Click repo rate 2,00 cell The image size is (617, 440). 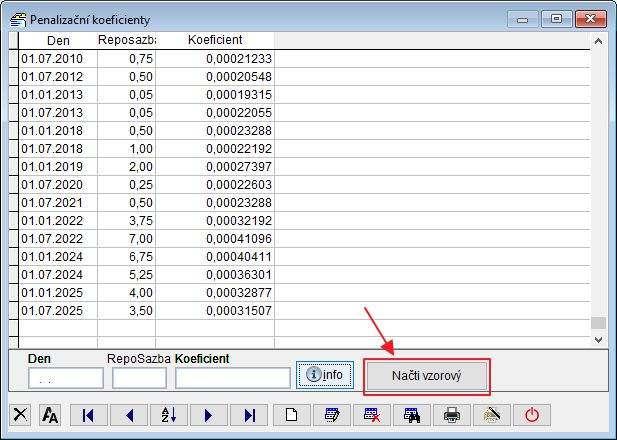click(x=127, y=167)
